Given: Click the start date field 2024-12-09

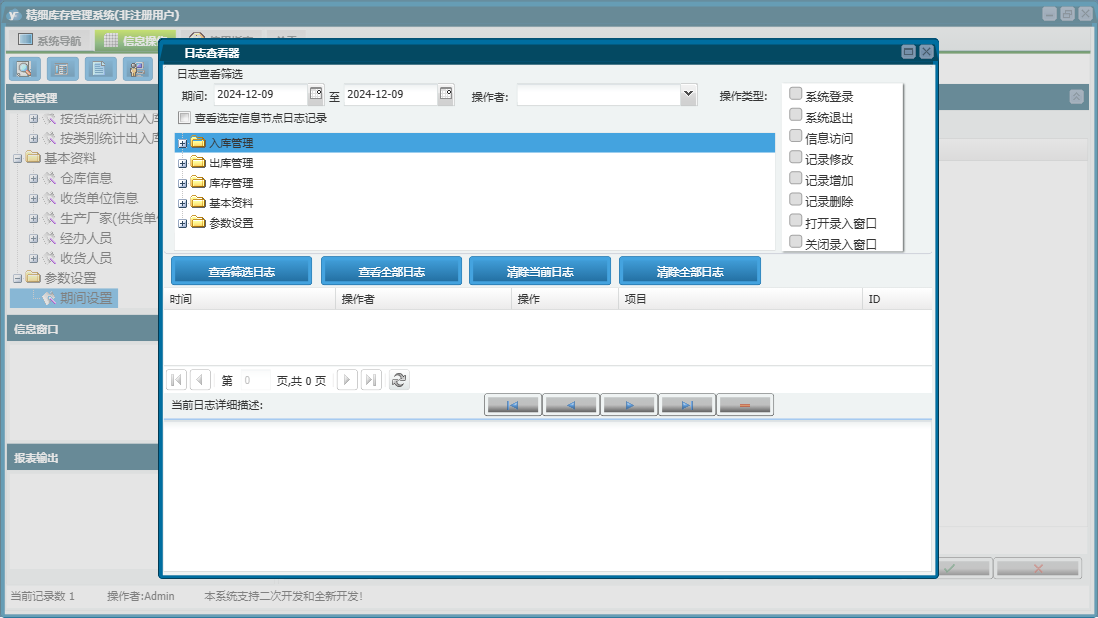Looking at the screenshot, I should [x=260, y=94].
